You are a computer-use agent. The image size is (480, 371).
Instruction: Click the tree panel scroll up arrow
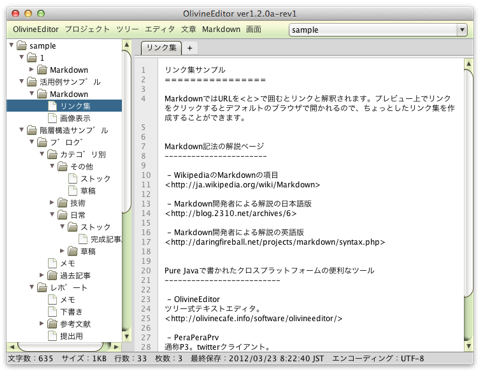click(x=127, y=45)
